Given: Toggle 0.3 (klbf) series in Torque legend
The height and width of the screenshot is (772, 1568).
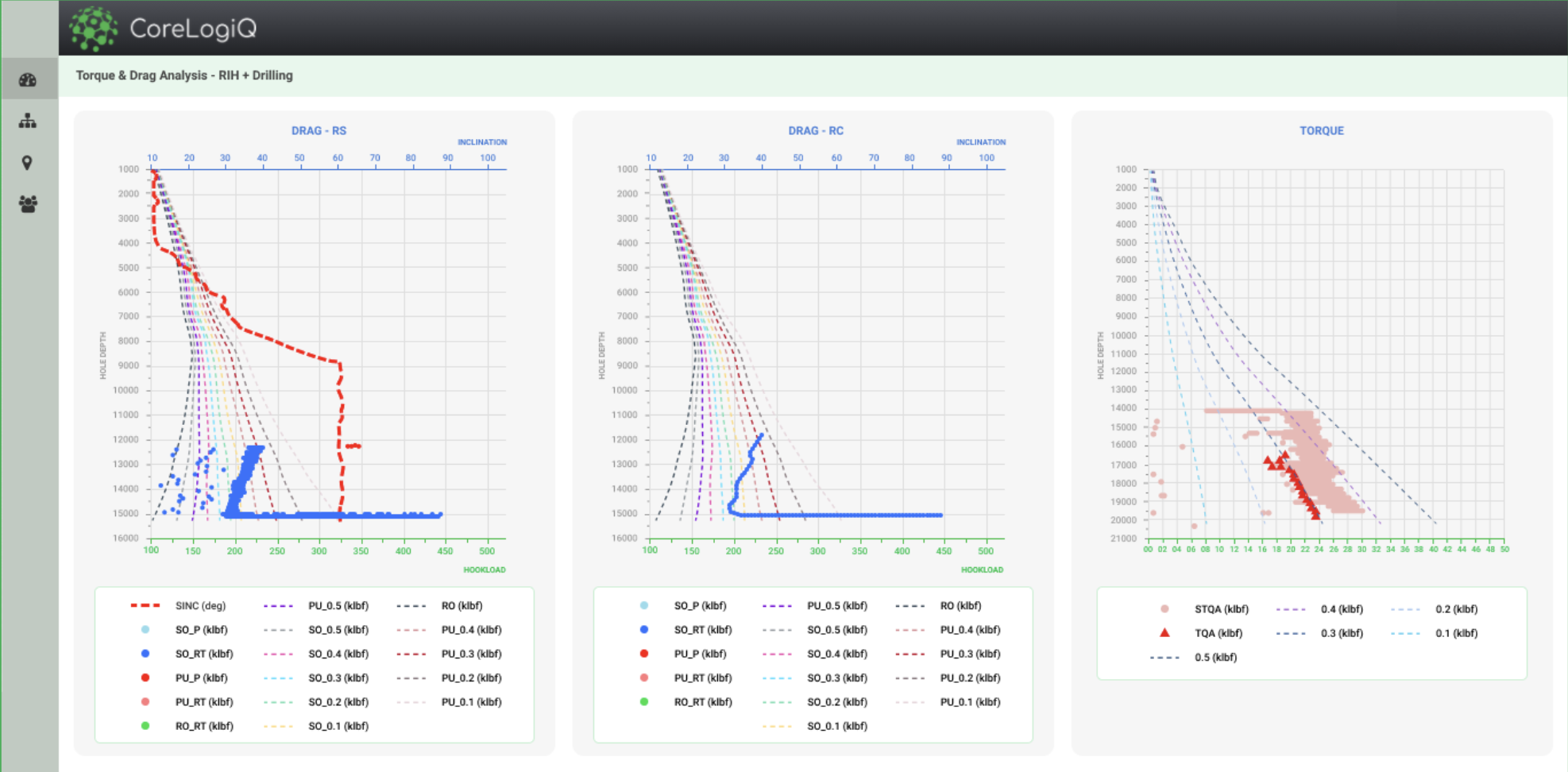Looking at the screenshot, I should (1341, 633).
